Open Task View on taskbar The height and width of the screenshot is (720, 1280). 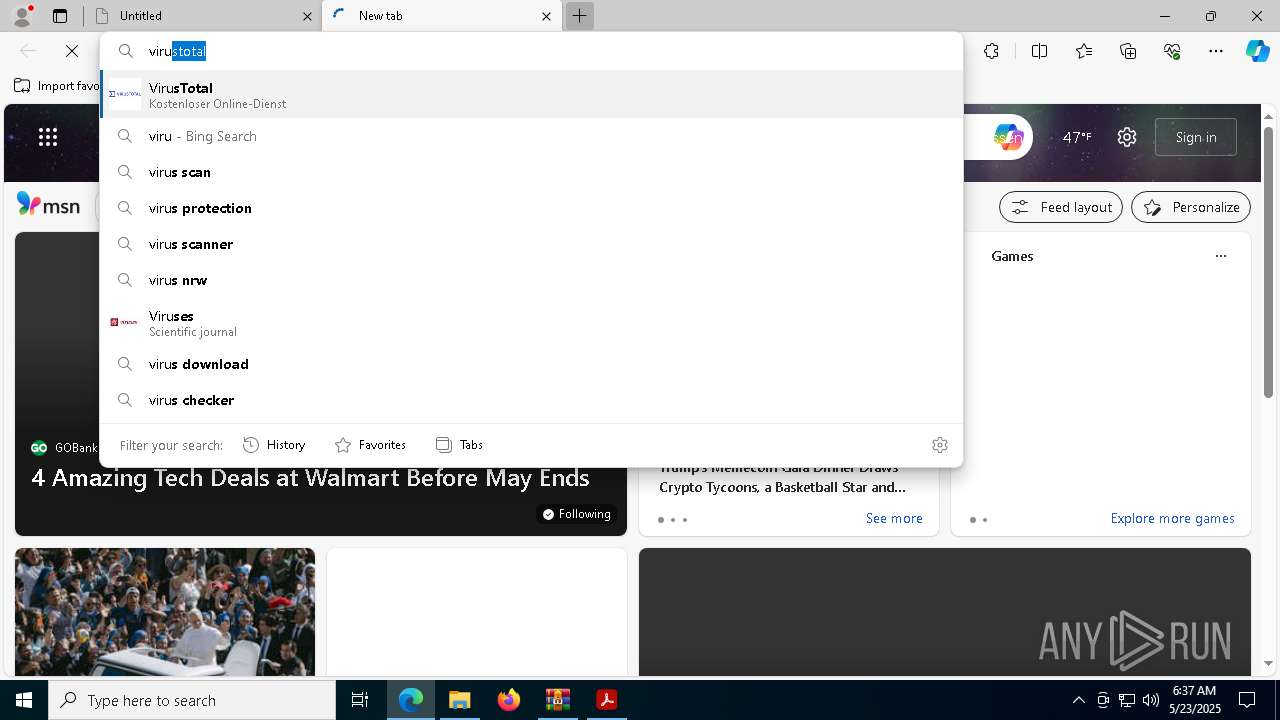[360, 700]
